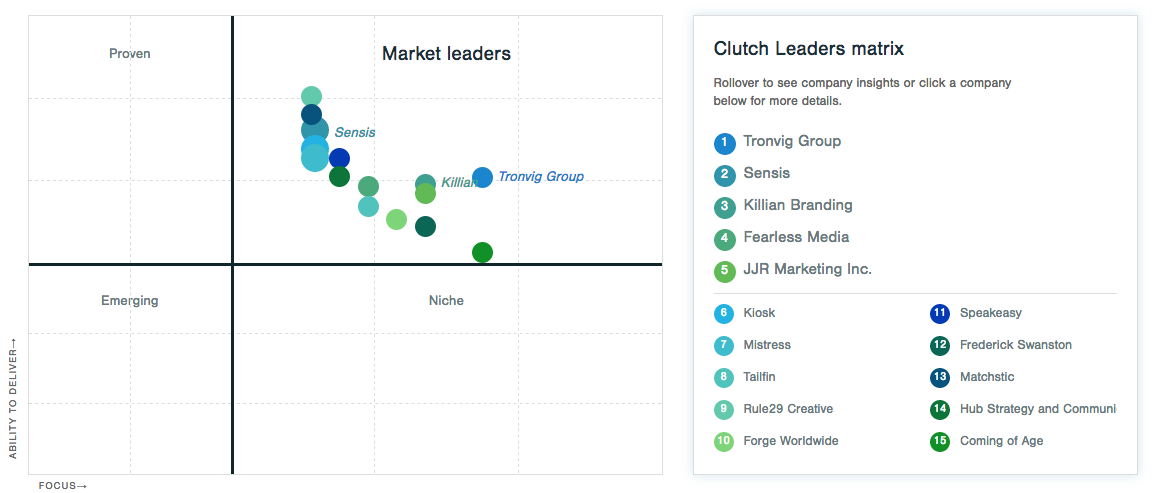Select Rule29 Creative in the list

click(788, 408)
